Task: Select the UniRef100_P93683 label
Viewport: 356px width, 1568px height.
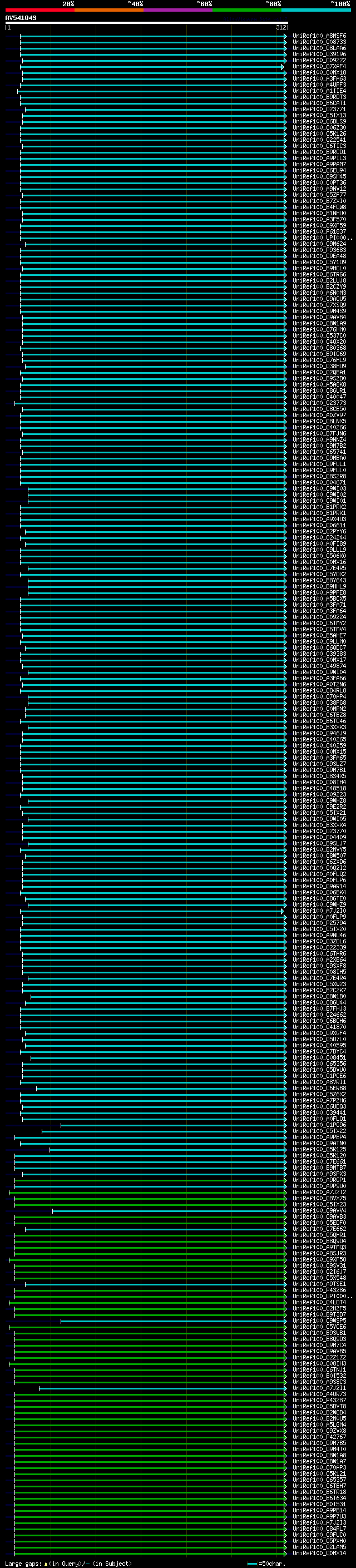Action: (x=319, y=250)
